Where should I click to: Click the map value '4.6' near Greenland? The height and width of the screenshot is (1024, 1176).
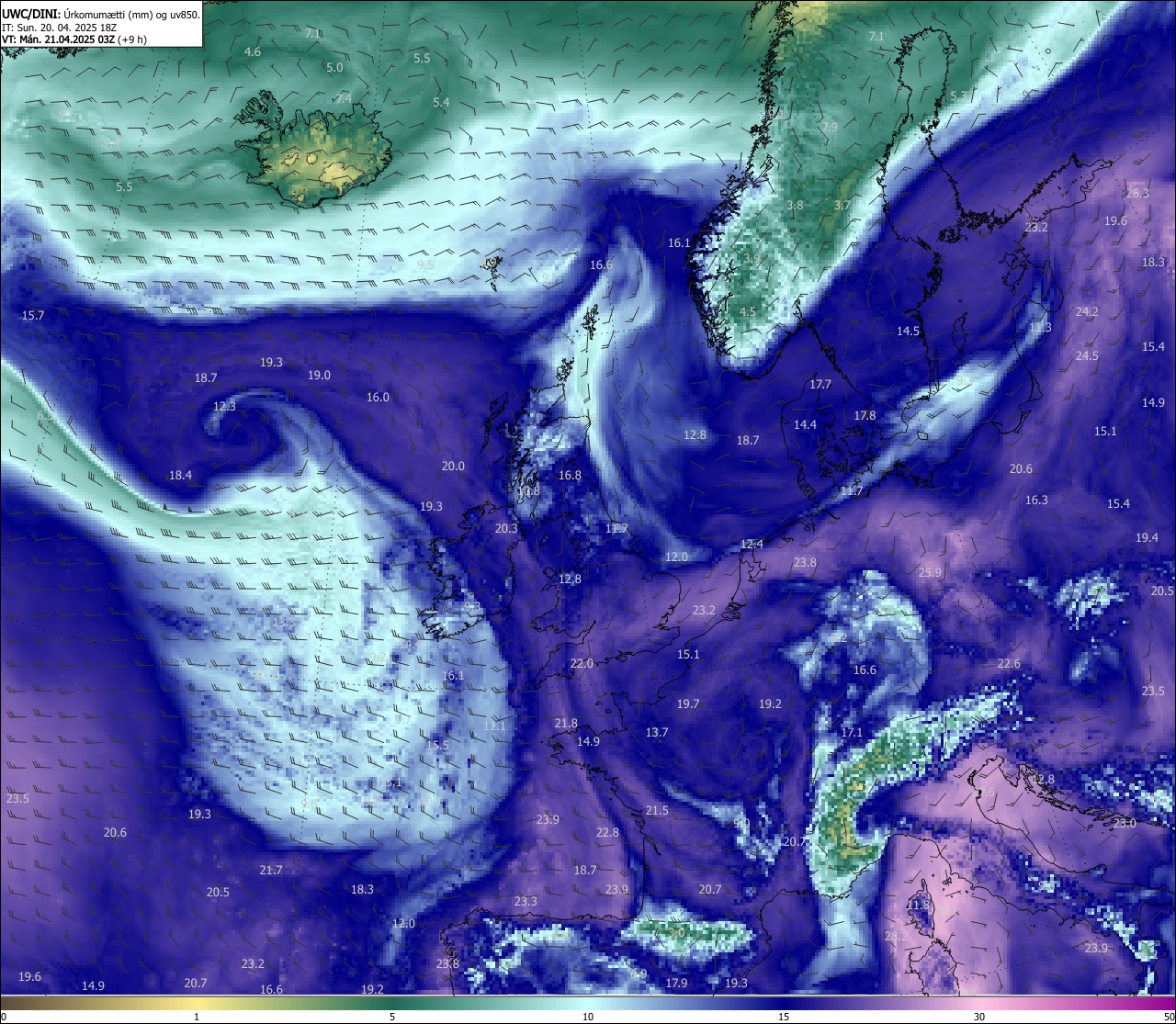253,52
